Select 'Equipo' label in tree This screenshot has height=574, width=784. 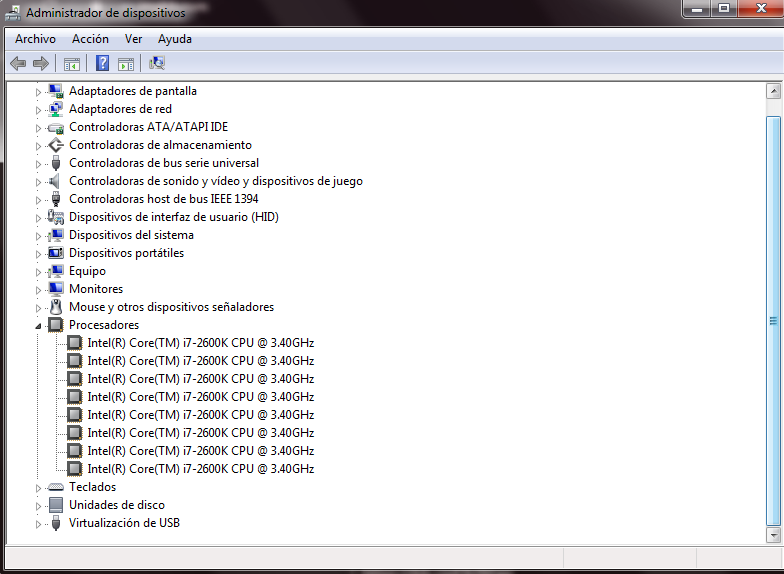(x=87, y=271)
